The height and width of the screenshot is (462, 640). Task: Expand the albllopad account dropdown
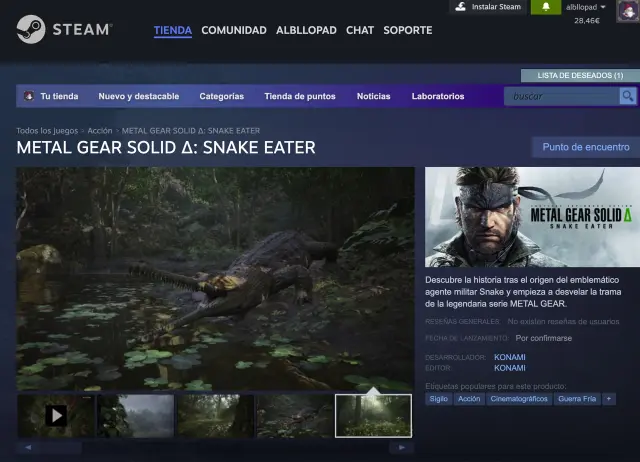click(x=585, y=7)
